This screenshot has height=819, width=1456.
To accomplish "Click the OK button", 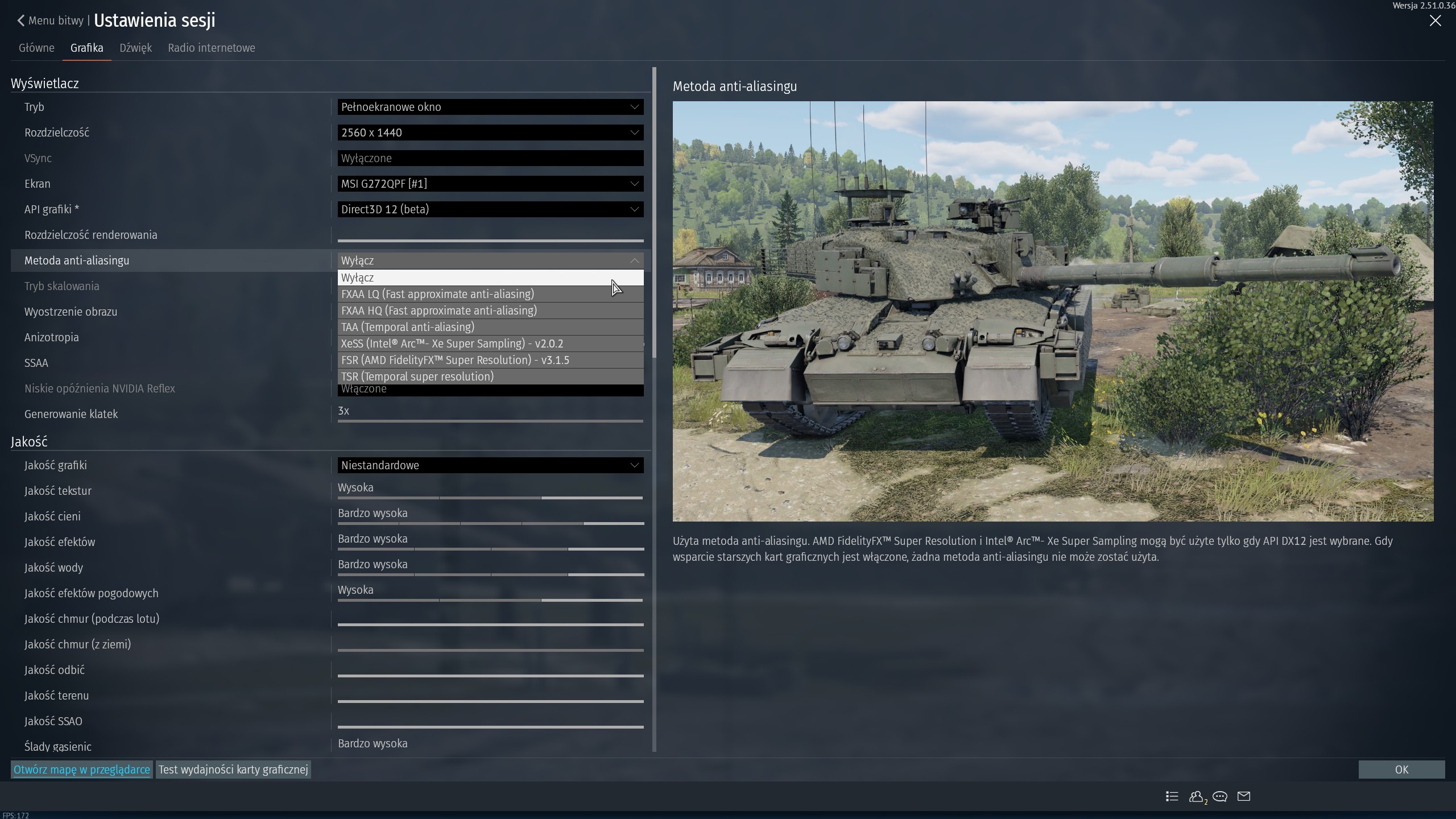I will 1401,770.
